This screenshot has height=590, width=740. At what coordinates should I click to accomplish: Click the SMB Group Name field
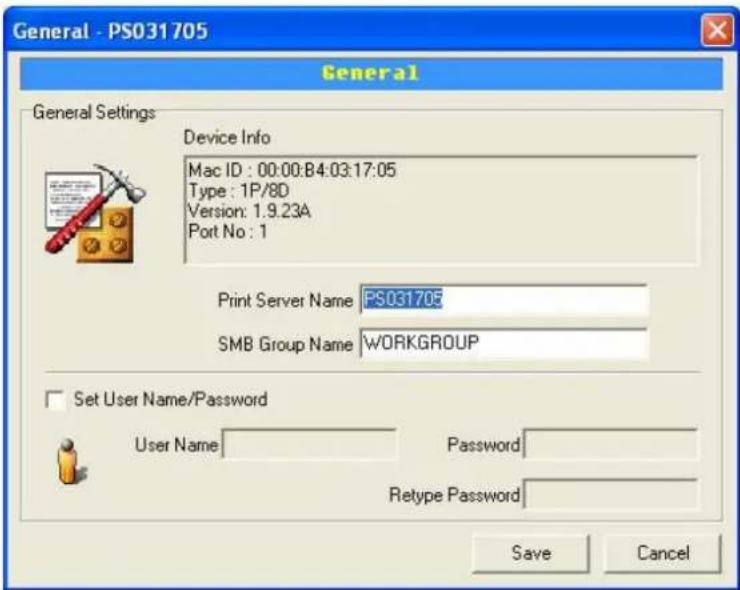[x=504, y=343]
